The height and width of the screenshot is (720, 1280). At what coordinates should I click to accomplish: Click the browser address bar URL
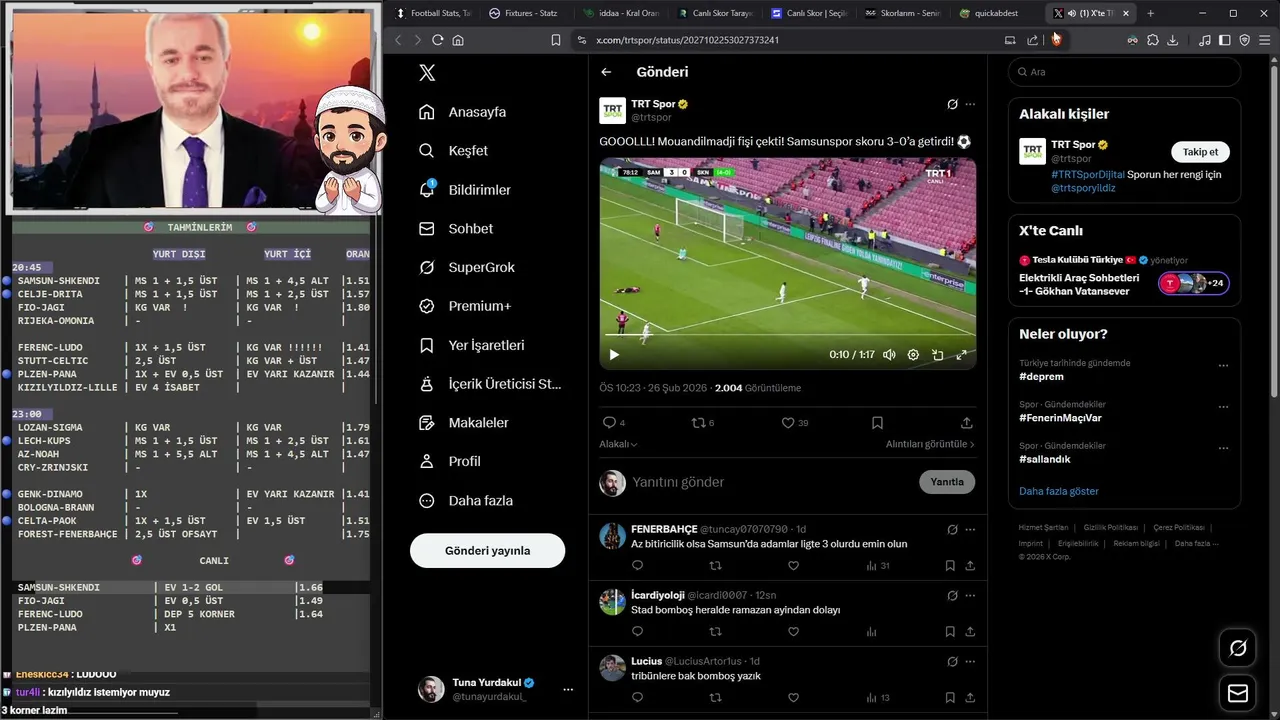[687, 40]
